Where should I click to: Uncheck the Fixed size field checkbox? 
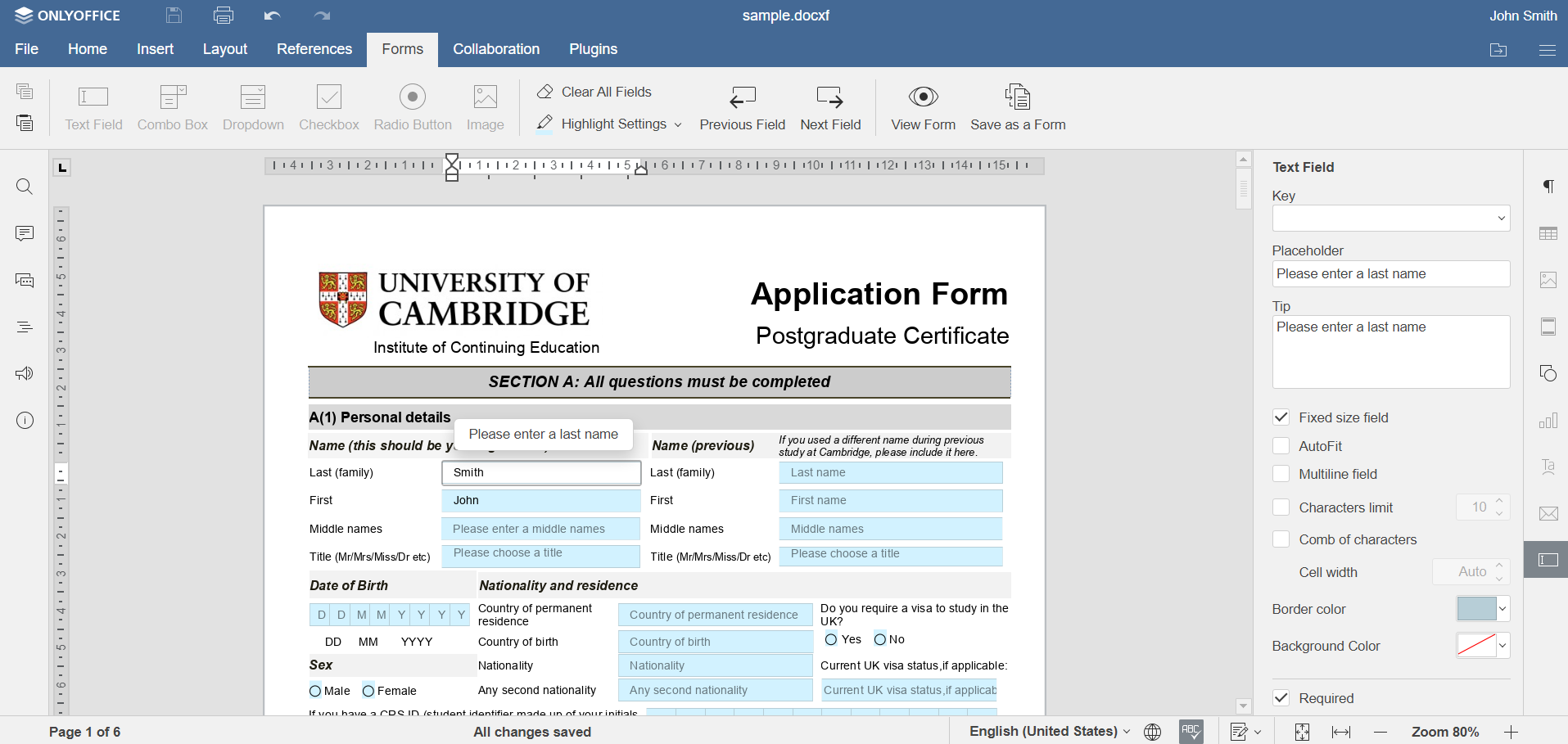(1281, 417)
